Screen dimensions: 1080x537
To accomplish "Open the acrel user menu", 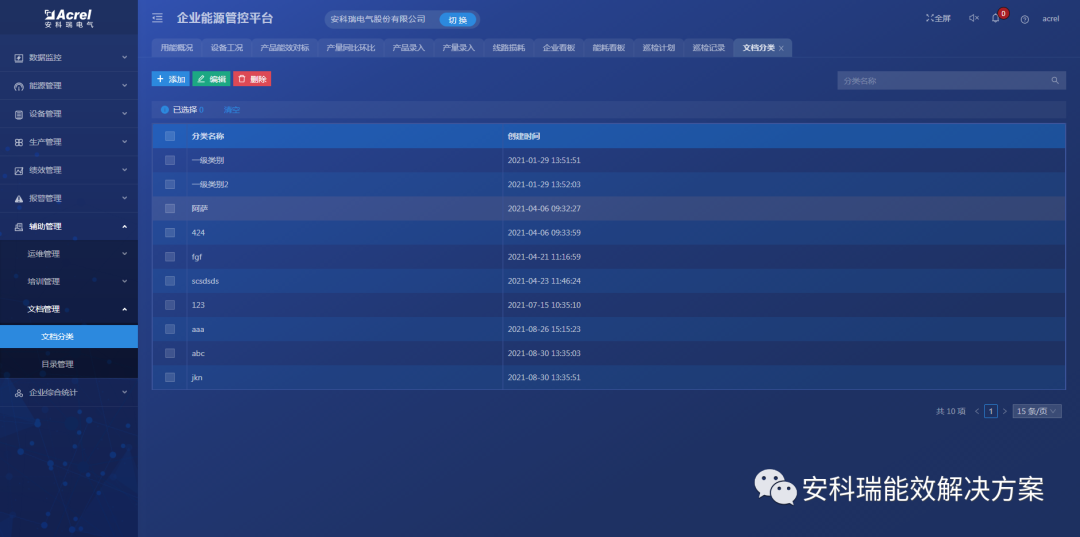I will (1050, 19).
